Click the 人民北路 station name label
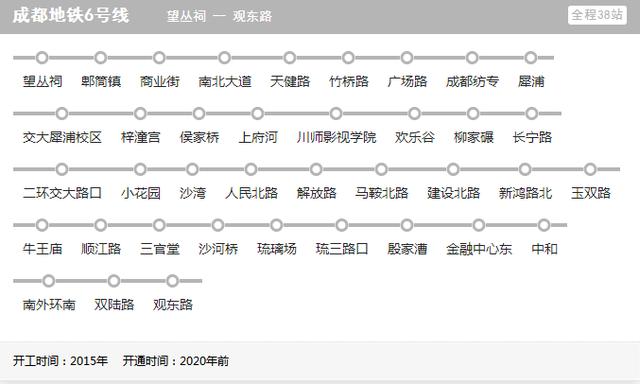Viewport: 640px width, 384px height. 251,193
